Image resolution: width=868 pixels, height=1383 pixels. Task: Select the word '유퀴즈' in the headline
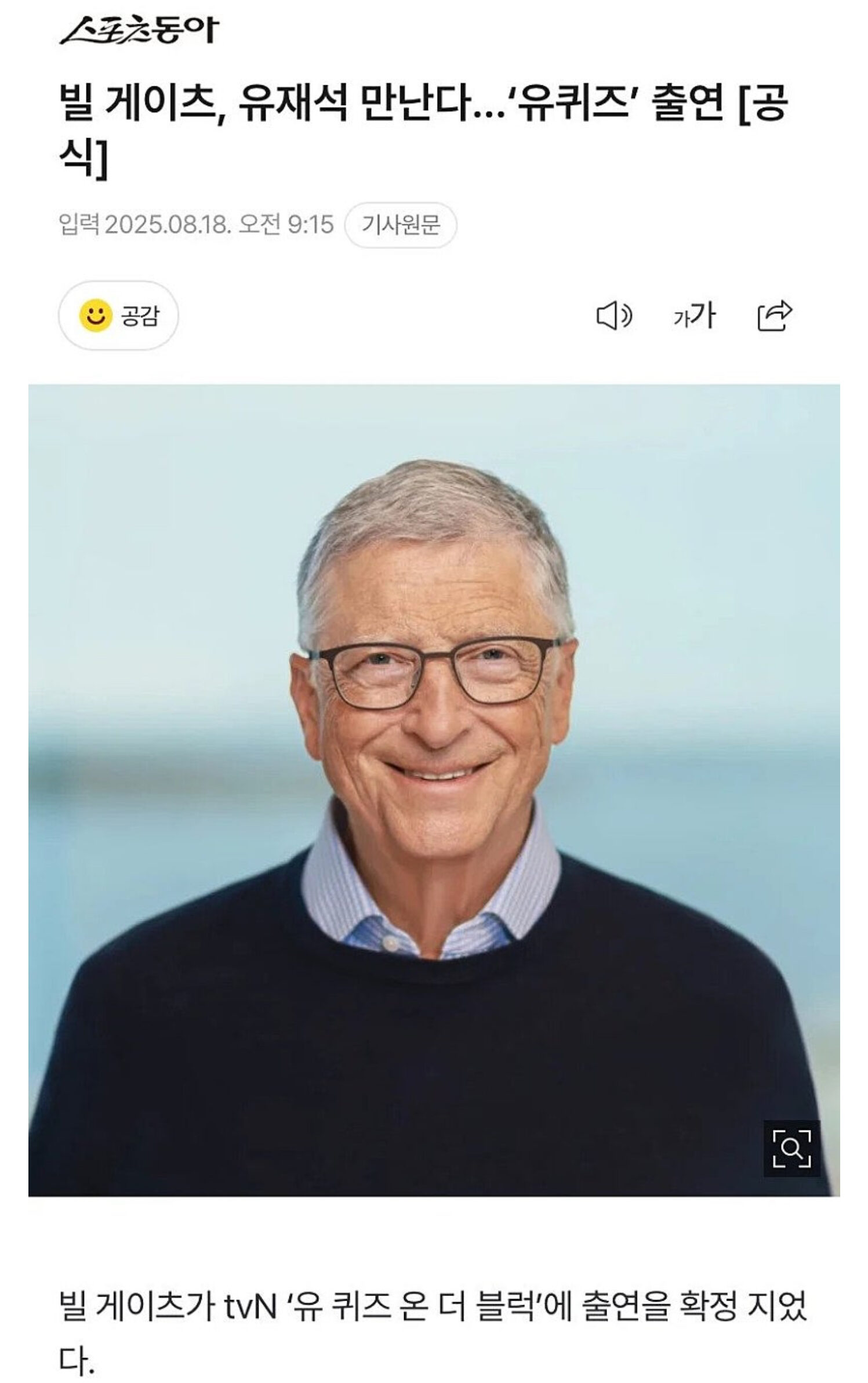pos(572,105)
